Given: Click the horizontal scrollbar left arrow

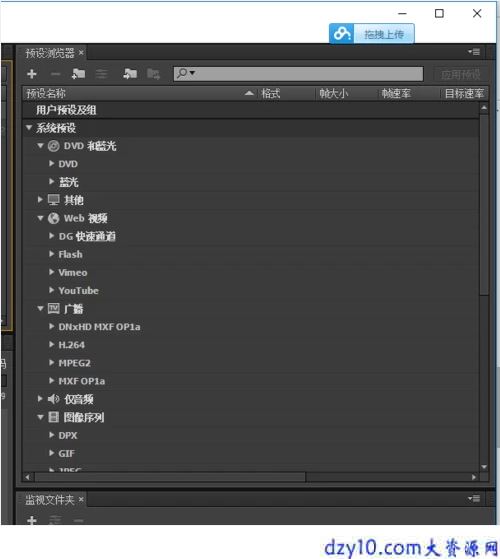Looking at the screenshot, I should click(28, 477).
